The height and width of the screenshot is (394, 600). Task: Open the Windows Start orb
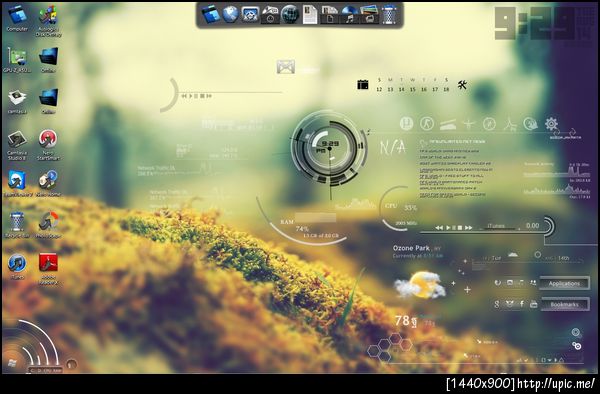(11, 363)
